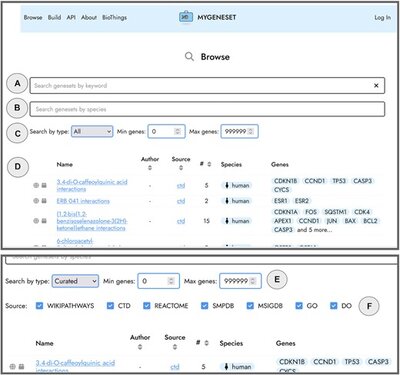Click the Min genes stepper arrows beside the Curated dropdown
400x375 pixels.
171,281
